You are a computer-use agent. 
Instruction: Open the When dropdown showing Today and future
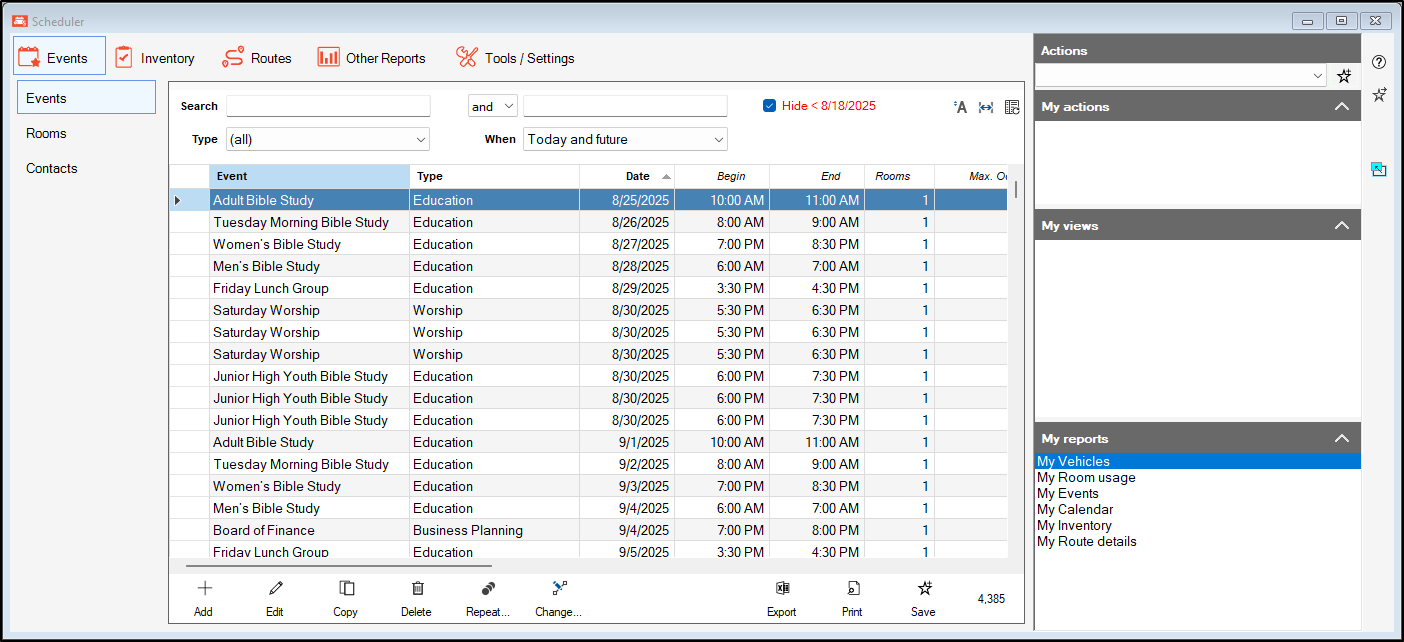625,140
